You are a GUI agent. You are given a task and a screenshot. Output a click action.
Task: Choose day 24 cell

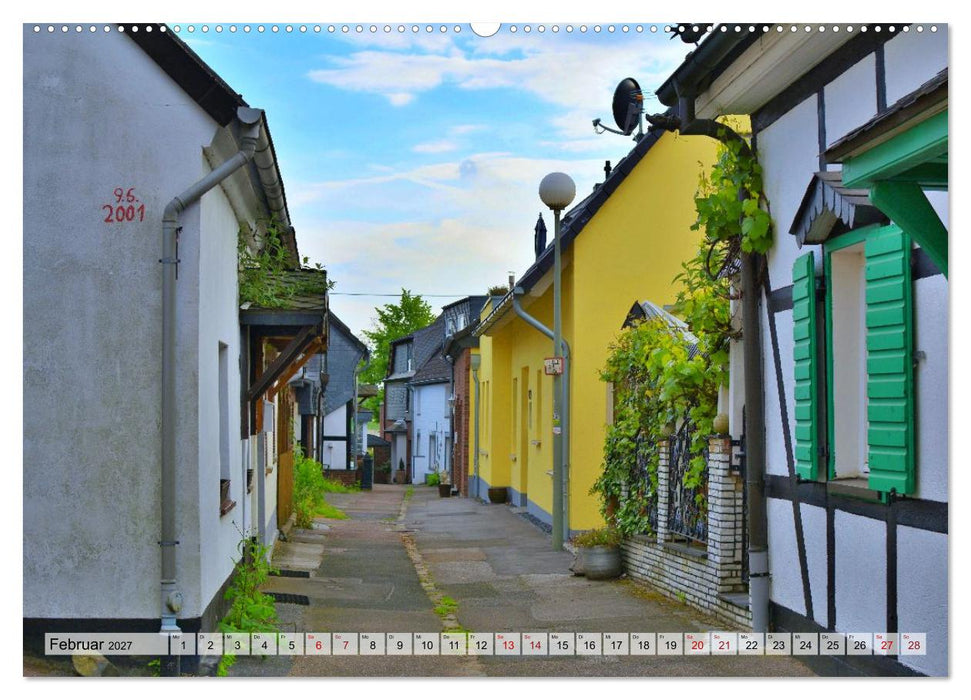pyautogui.click(x=806, y=644)
